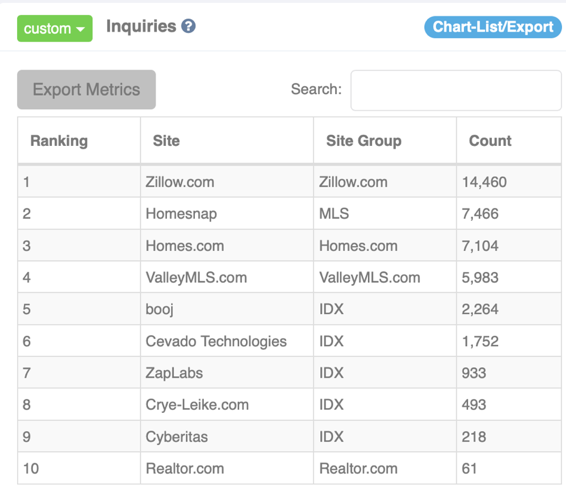Click ranking number 2 in the Homesnap row

[x=27, y=214]
